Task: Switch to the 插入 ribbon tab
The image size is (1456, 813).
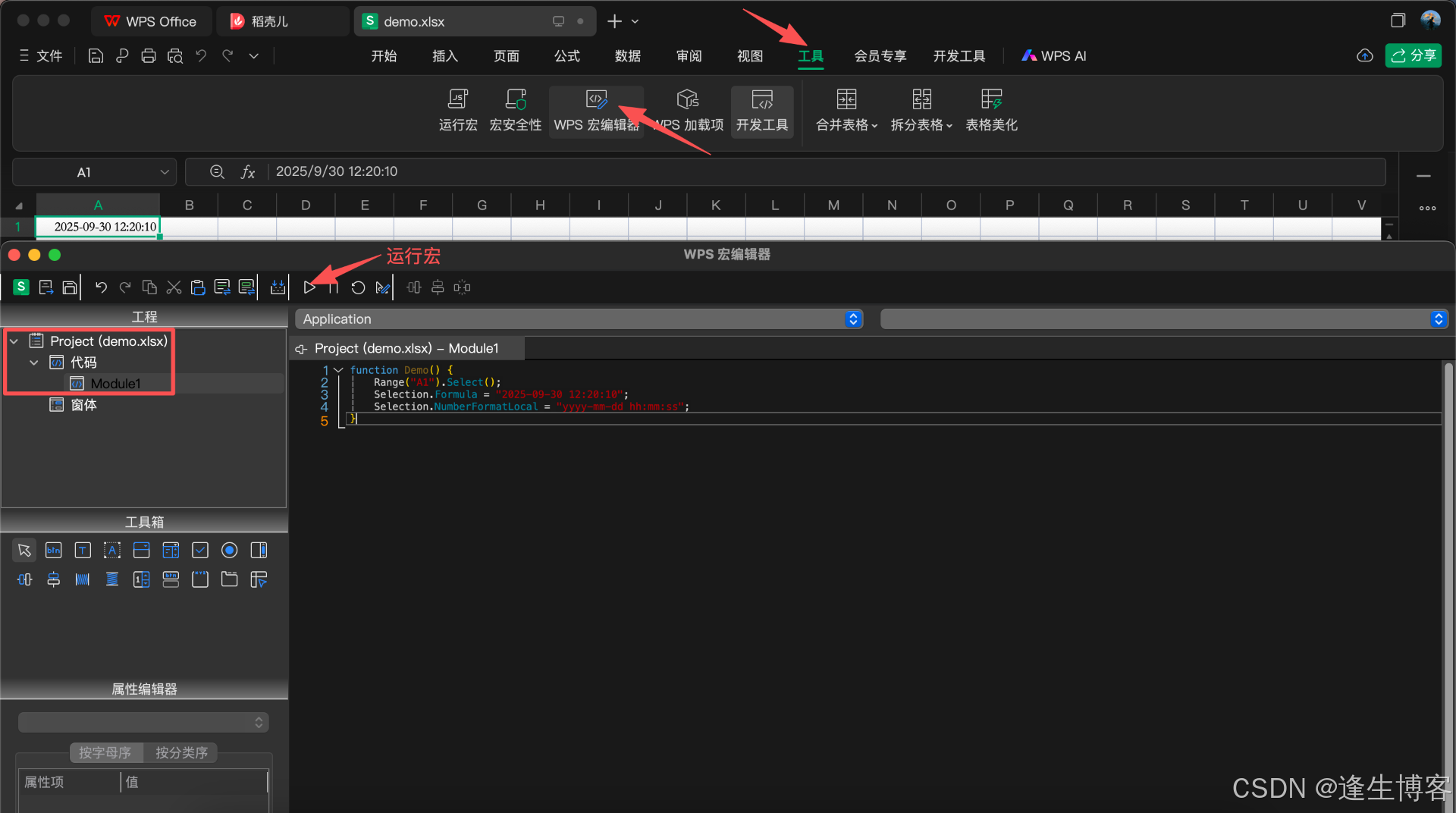Action: pos(444,55)
